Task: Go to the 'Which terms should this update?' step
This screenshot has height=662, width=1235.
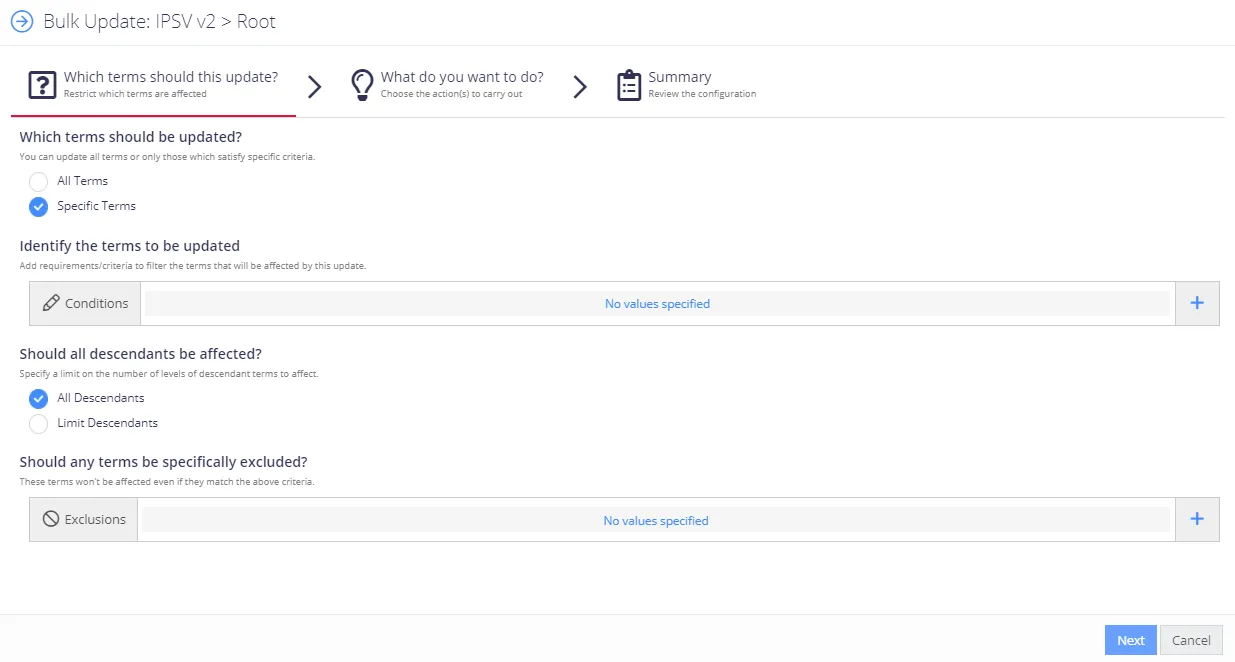Action: [x=154, y=85]
